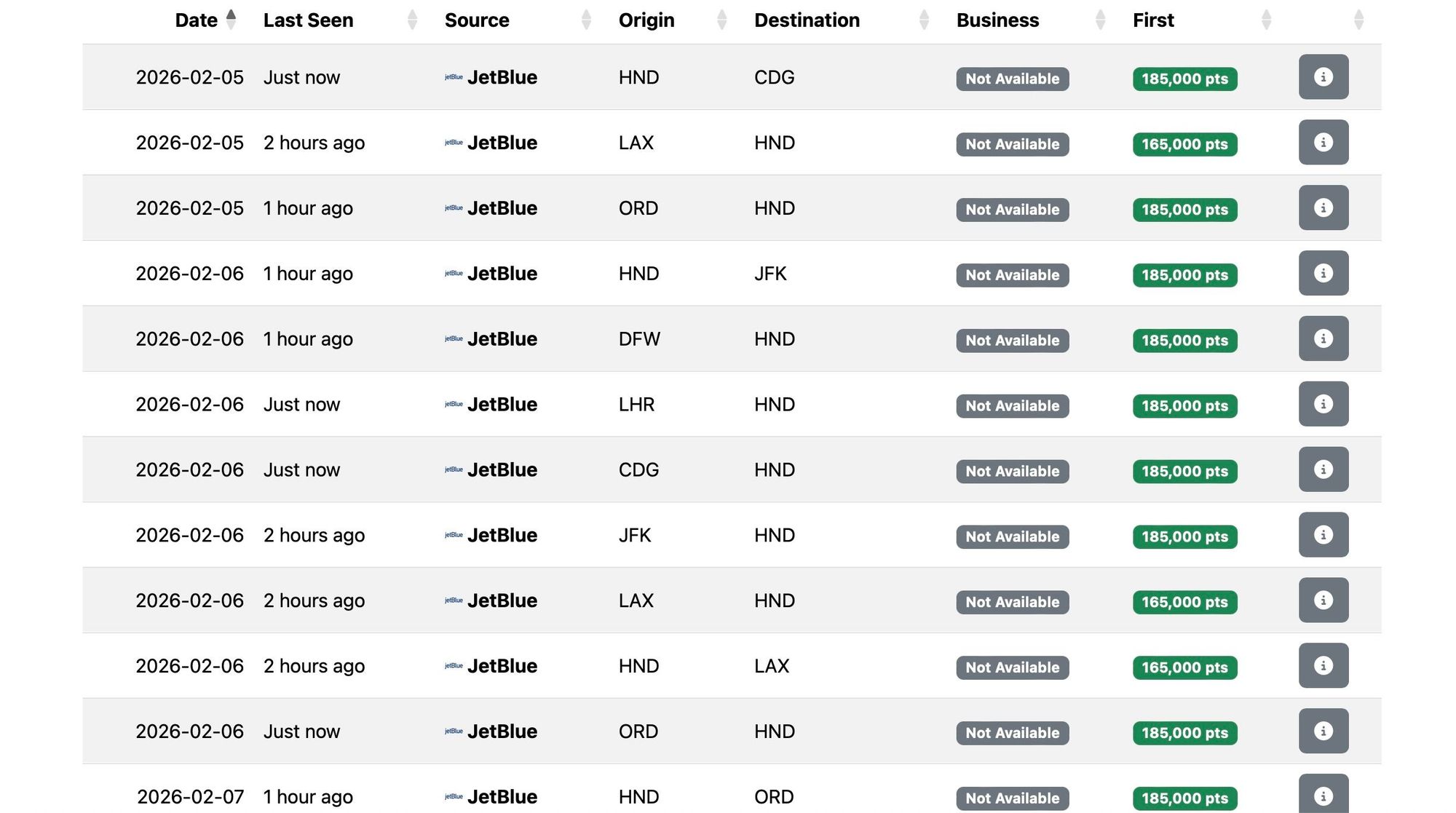
Task: Click 165,000 pts badge for HND to LAX
Action: click(x=1184, y=667)
